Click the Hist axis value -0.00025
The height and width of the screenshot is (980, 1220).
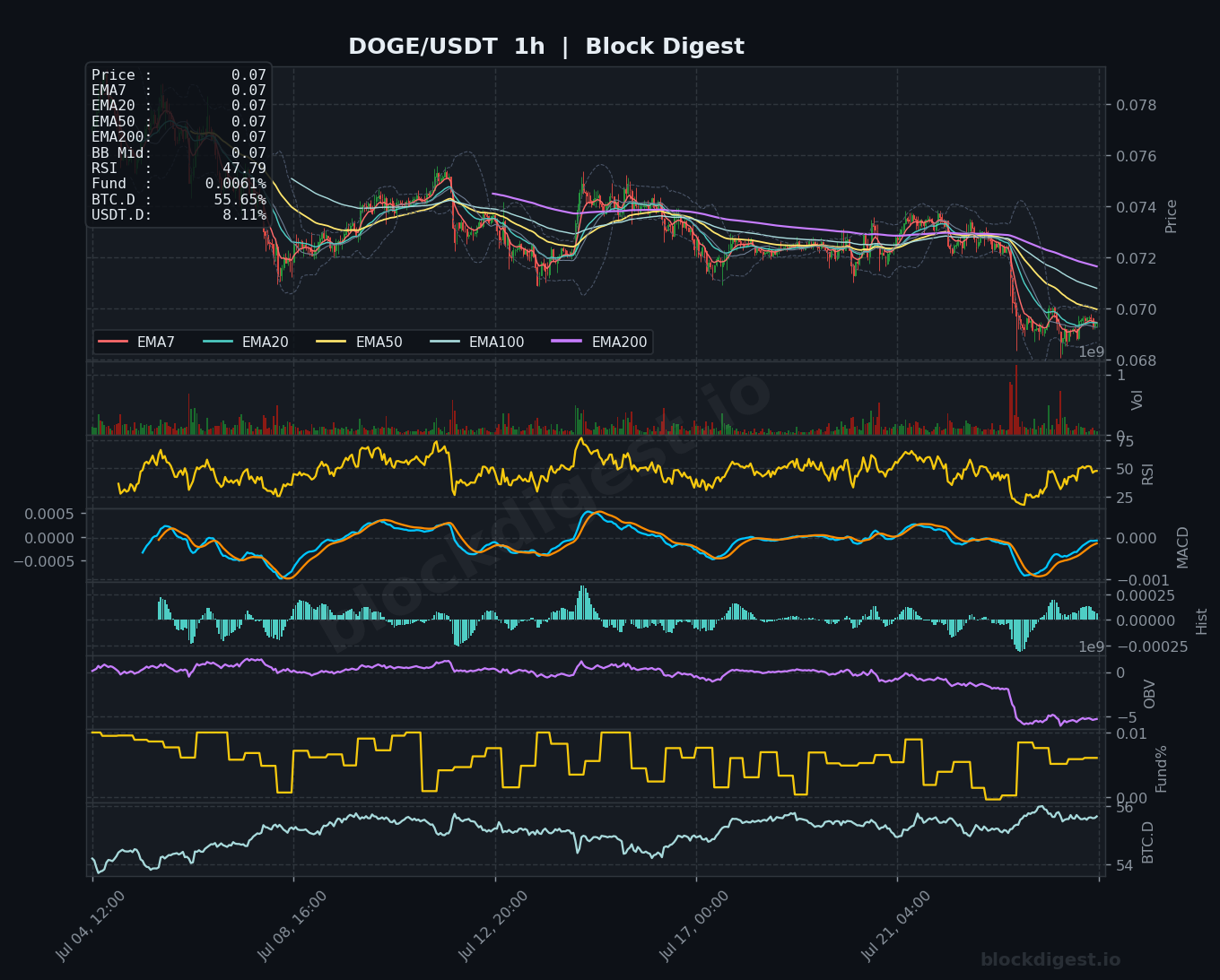pos(1152,646)
